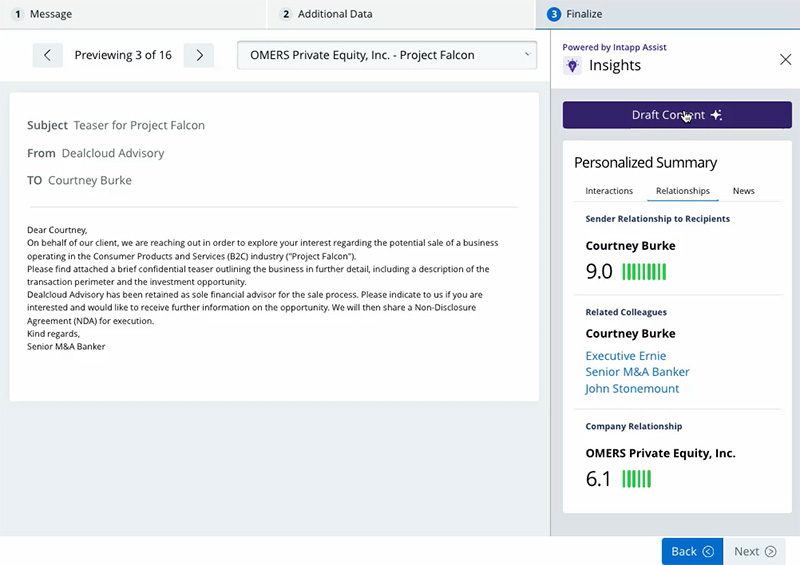This screenshot has height=565, width=800.
Task: Expand the dropdown arrow beside Project Falcon
Action: tap(528, 54)
